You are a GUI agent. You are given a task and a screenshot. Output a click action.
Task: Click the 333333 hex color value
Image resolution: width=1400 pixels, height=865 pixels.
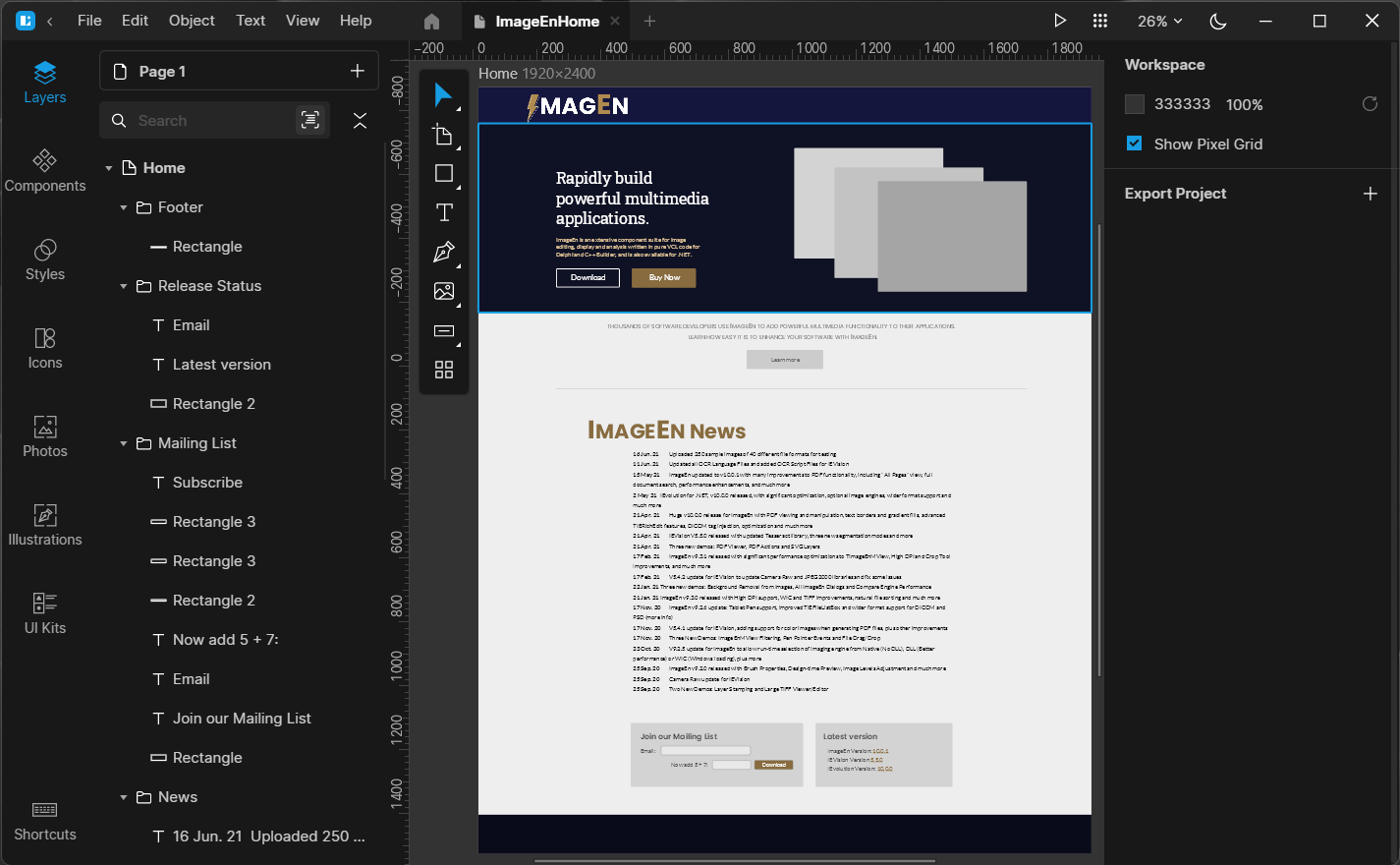point(1182,104)
